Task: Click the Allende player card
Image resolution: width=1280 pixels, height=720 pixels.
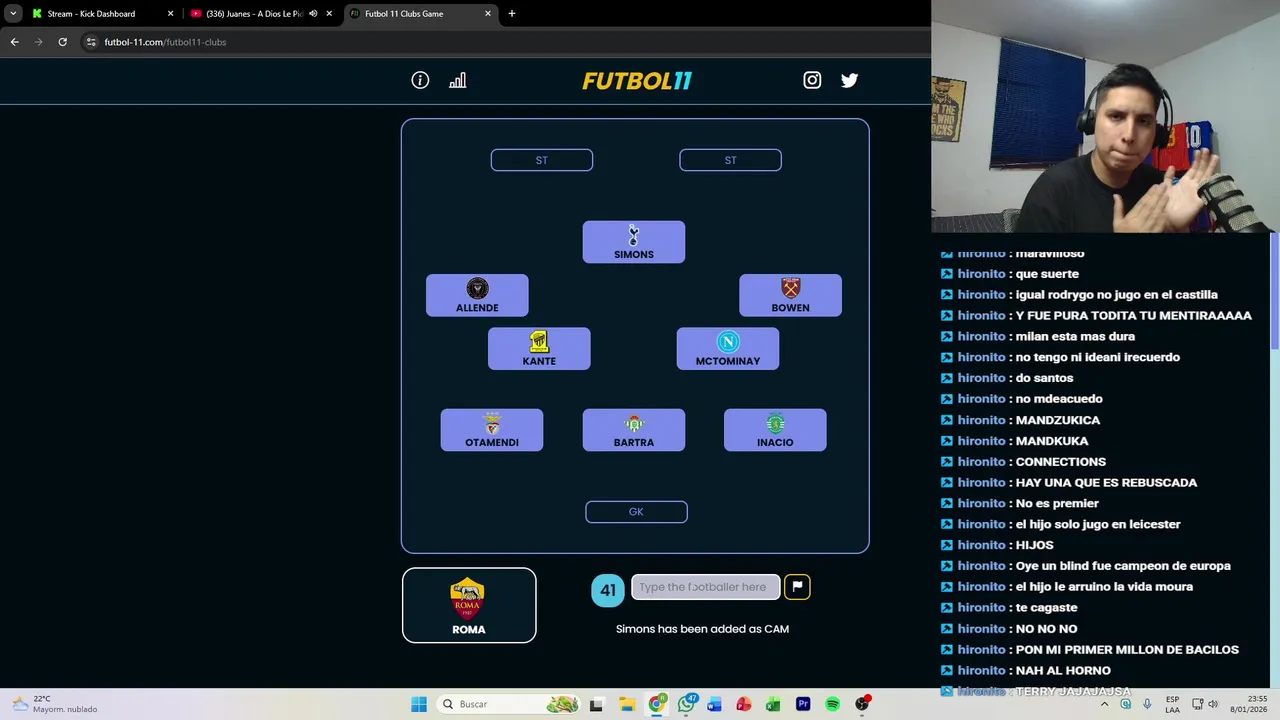Action: click(x=477, y=295)
